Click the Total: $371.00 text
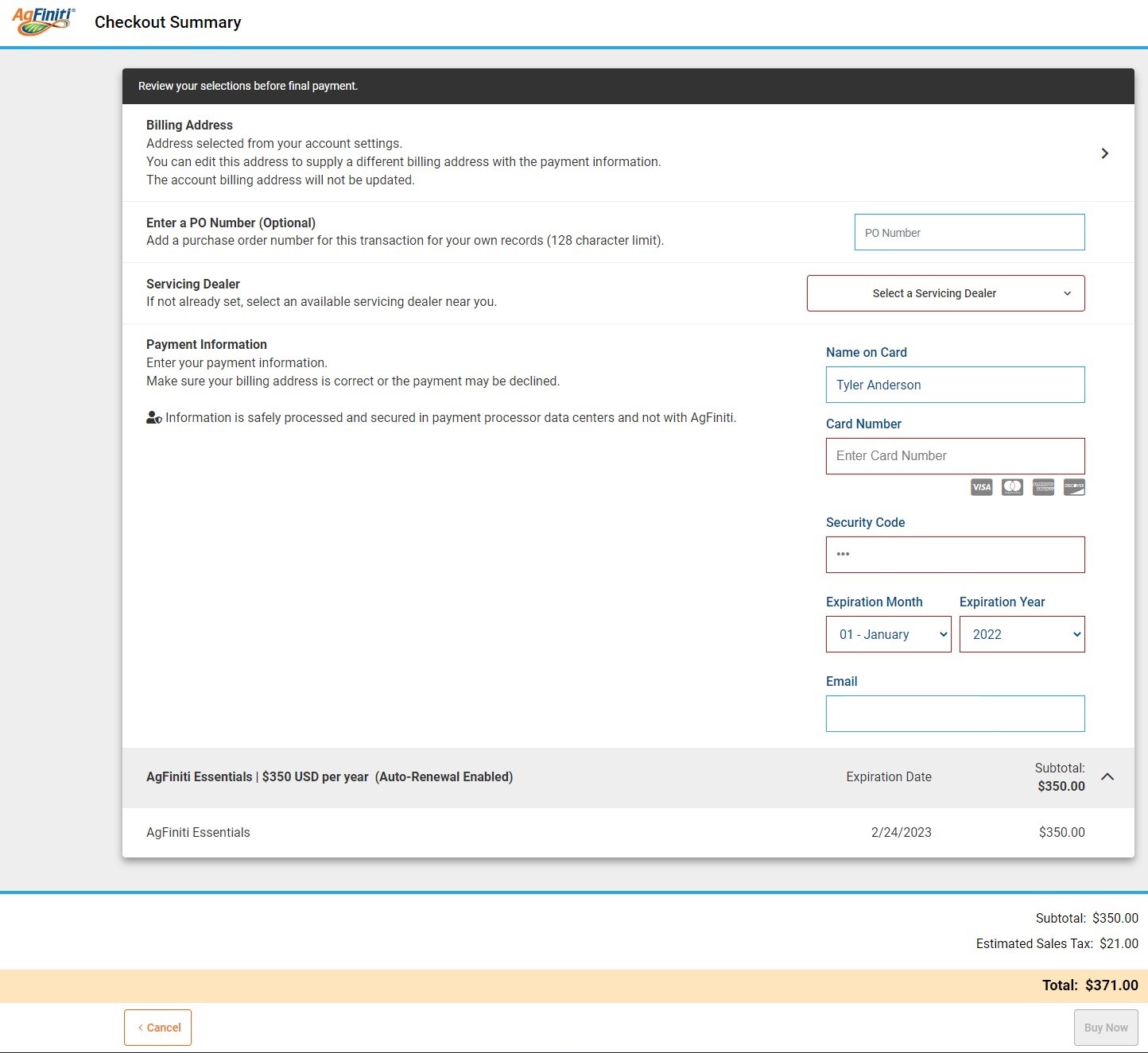 (1090, 985)
